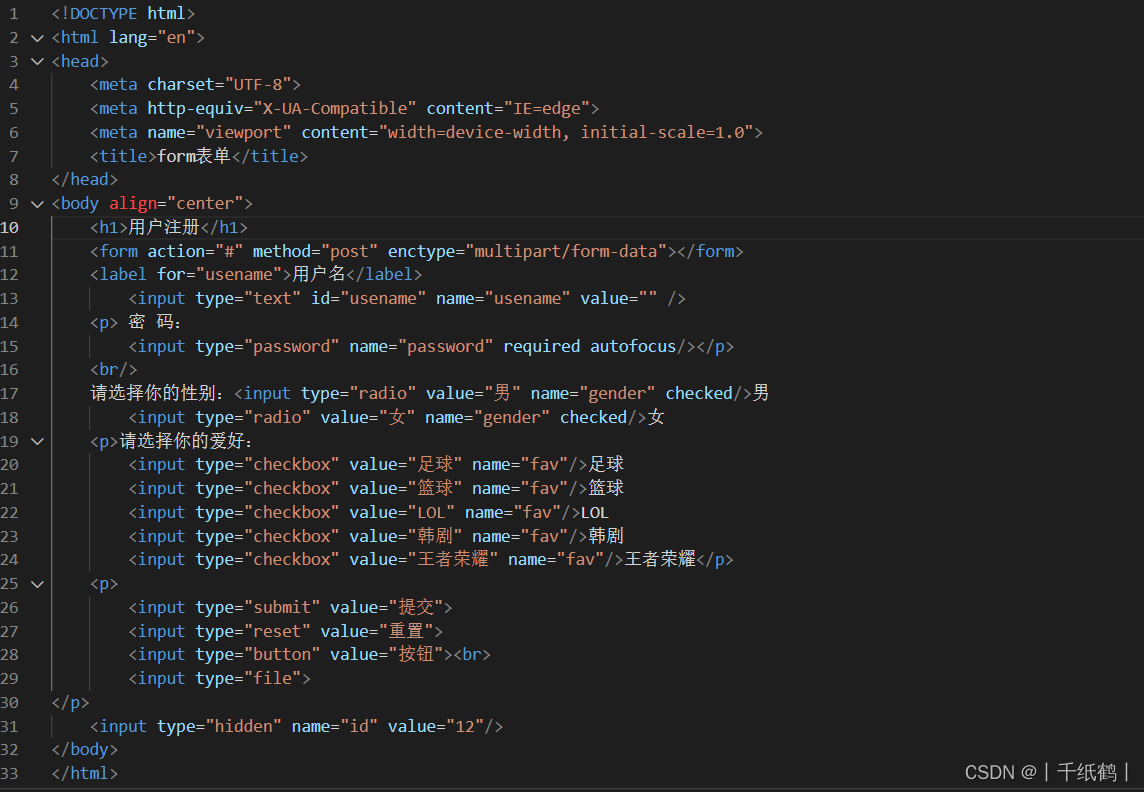Click the label text 用户名
This screenshot has width=1144, height=792.
click(x=319, y=274)
